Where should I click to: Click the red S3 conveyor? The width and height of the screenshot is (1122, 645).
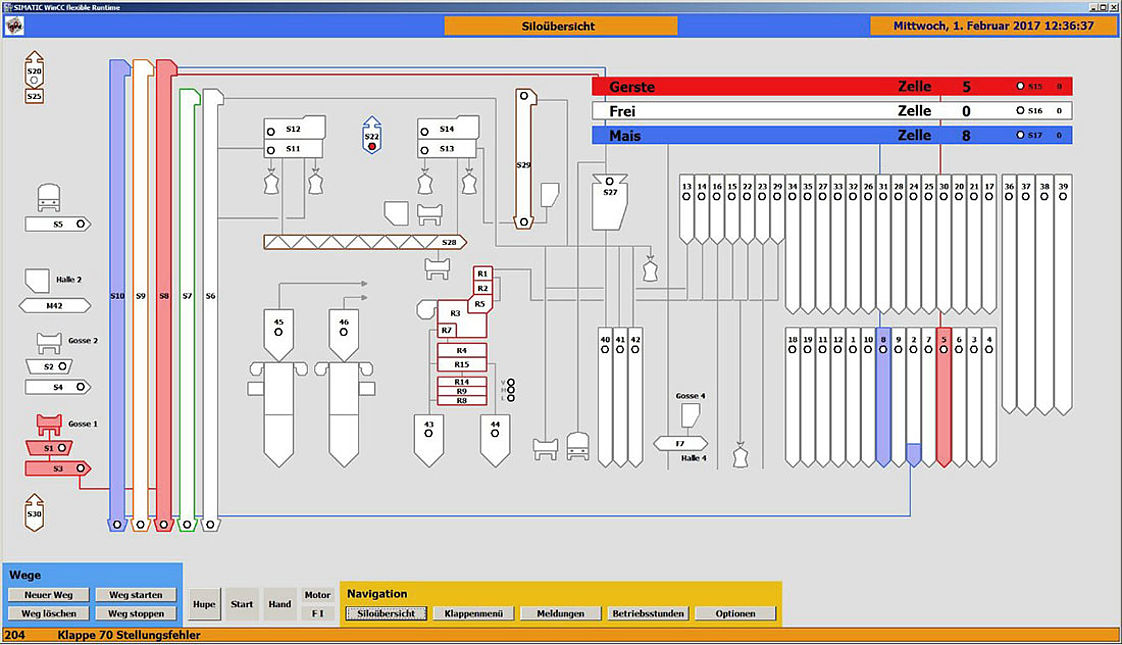(58, 468)
